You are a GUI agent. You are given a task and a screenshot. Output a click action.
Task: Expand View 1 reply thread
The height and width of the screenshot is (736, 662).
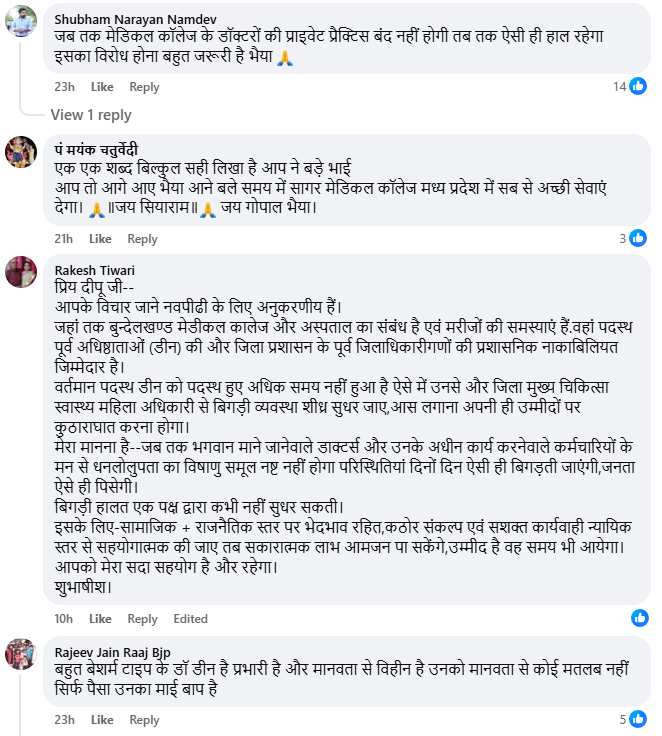point(91,115)
